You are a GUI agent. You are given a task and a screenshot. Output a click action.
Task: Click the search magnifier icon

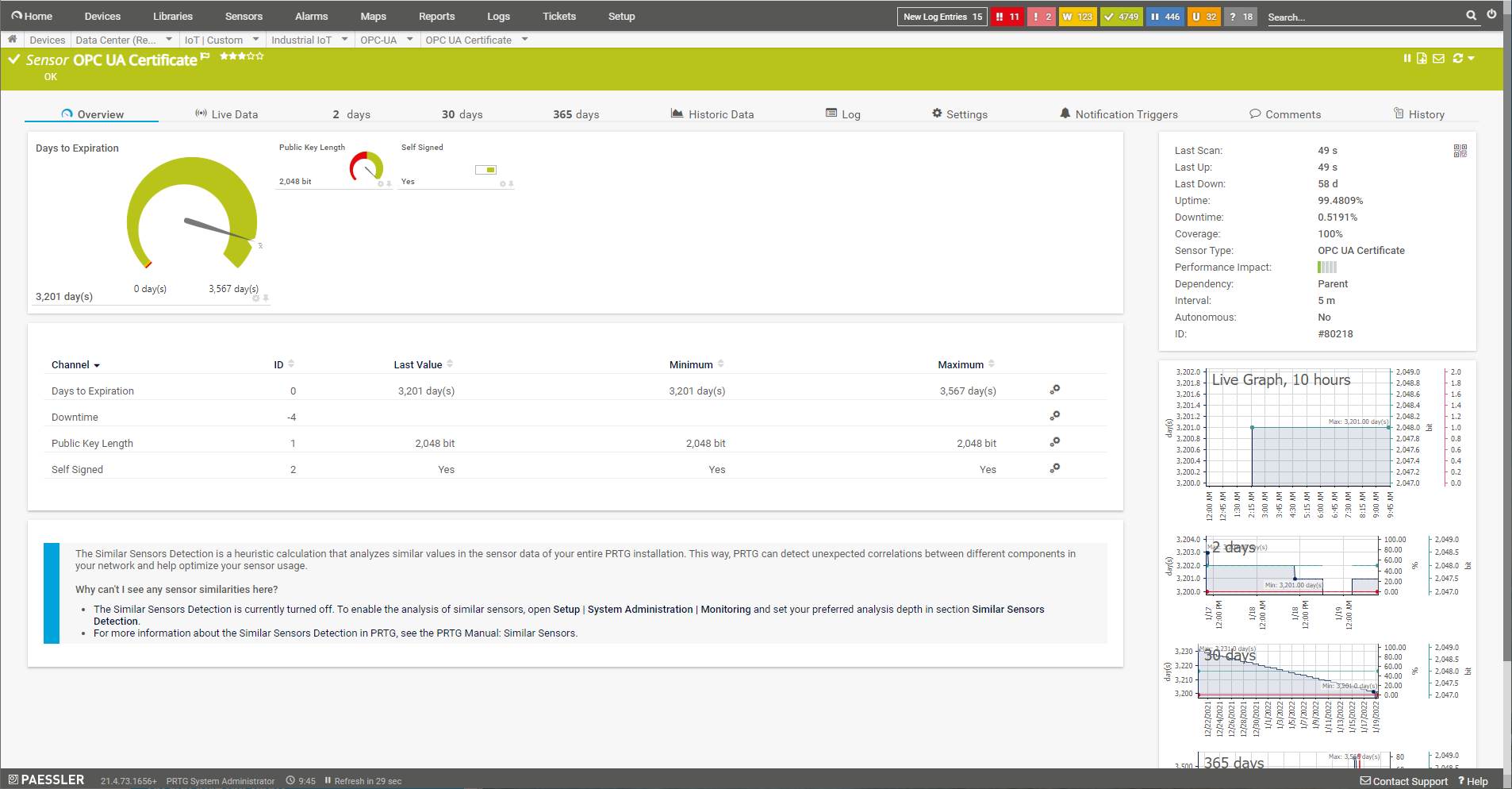[1471, 15]
